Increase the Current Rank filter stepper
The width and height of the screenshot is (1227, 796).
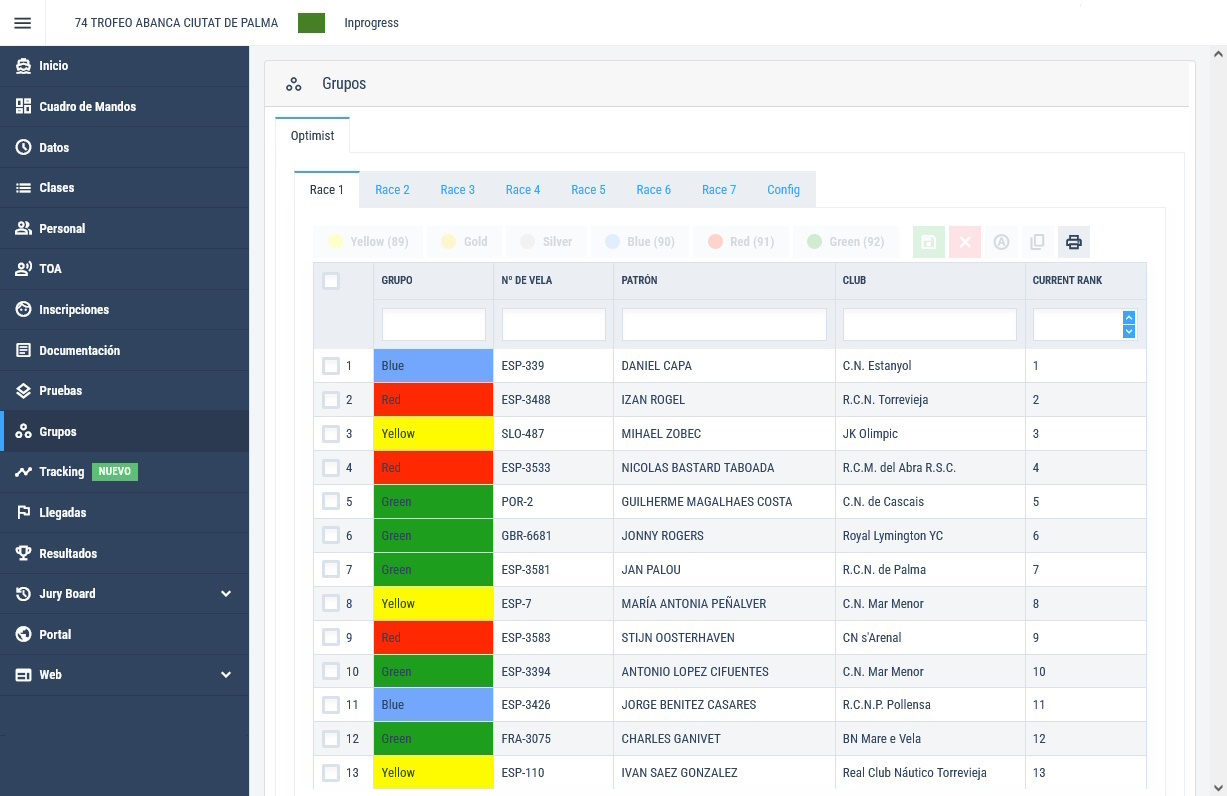click(1129, 318)
